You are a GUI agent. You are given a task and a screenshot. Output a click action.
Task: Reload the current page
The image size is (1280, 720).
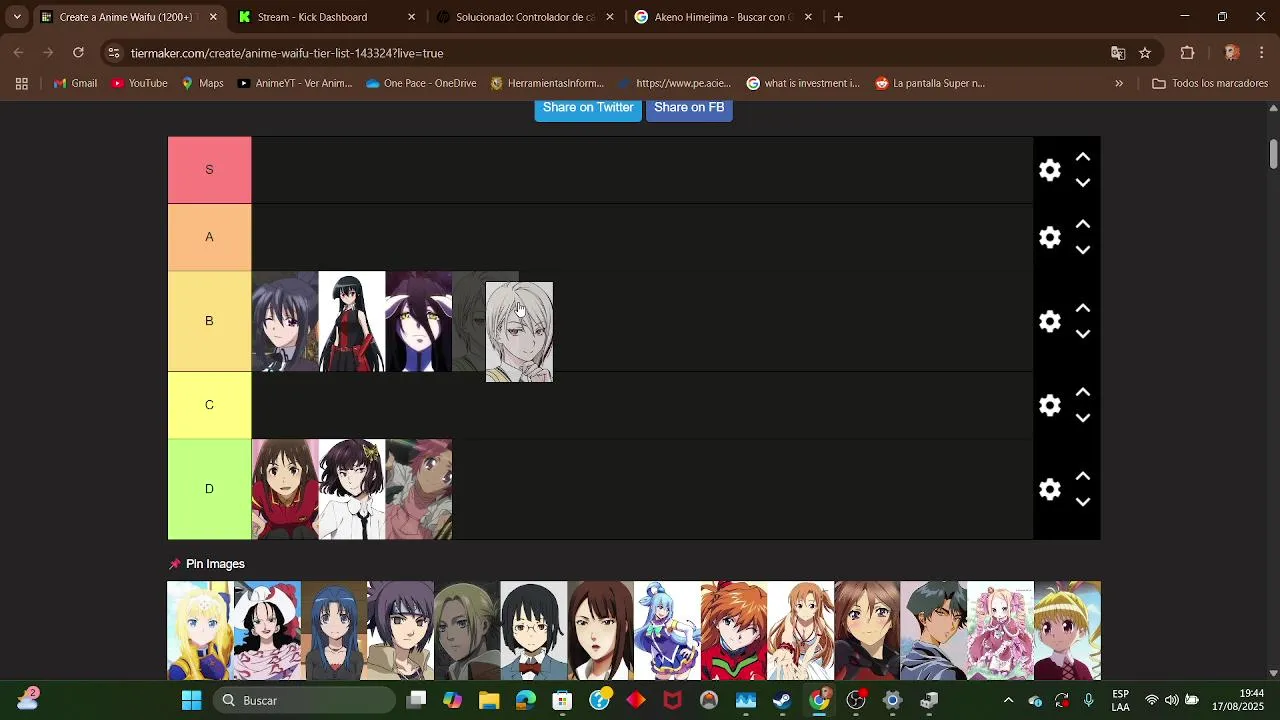click(x=78, y=53)
